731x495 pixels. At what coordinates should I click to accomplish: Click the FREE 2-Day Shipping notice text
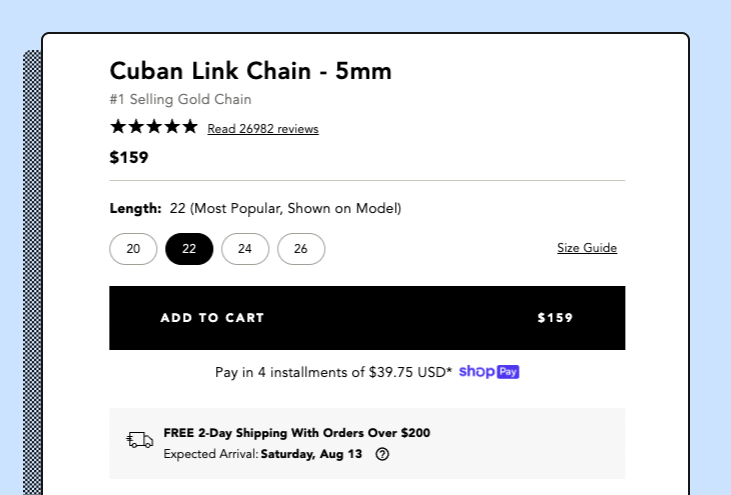pos(297,433)
